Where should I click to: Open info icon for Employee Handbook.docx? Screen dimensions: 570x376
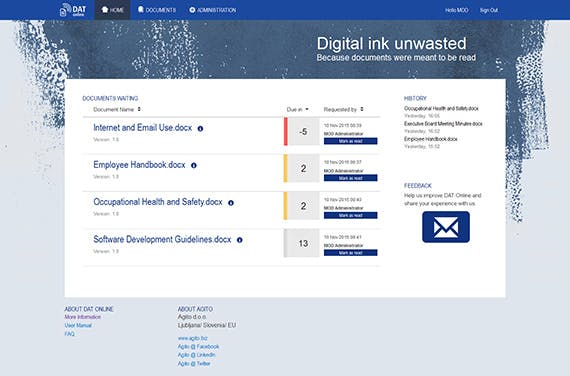click(194, 165)
